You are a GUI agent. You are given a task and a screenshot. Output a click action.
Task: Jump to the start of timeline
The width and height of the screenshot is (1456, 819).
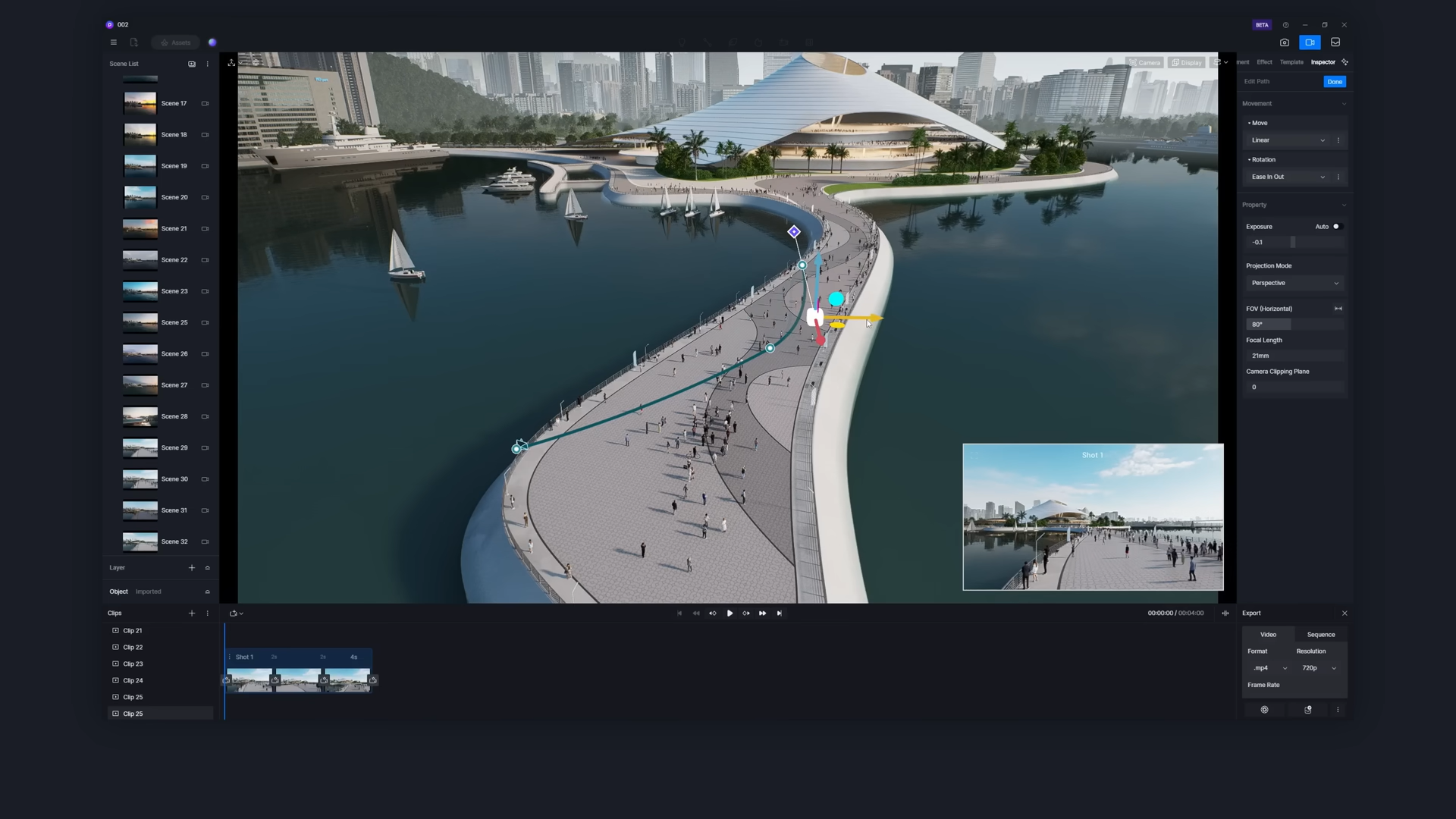(679, 613)
